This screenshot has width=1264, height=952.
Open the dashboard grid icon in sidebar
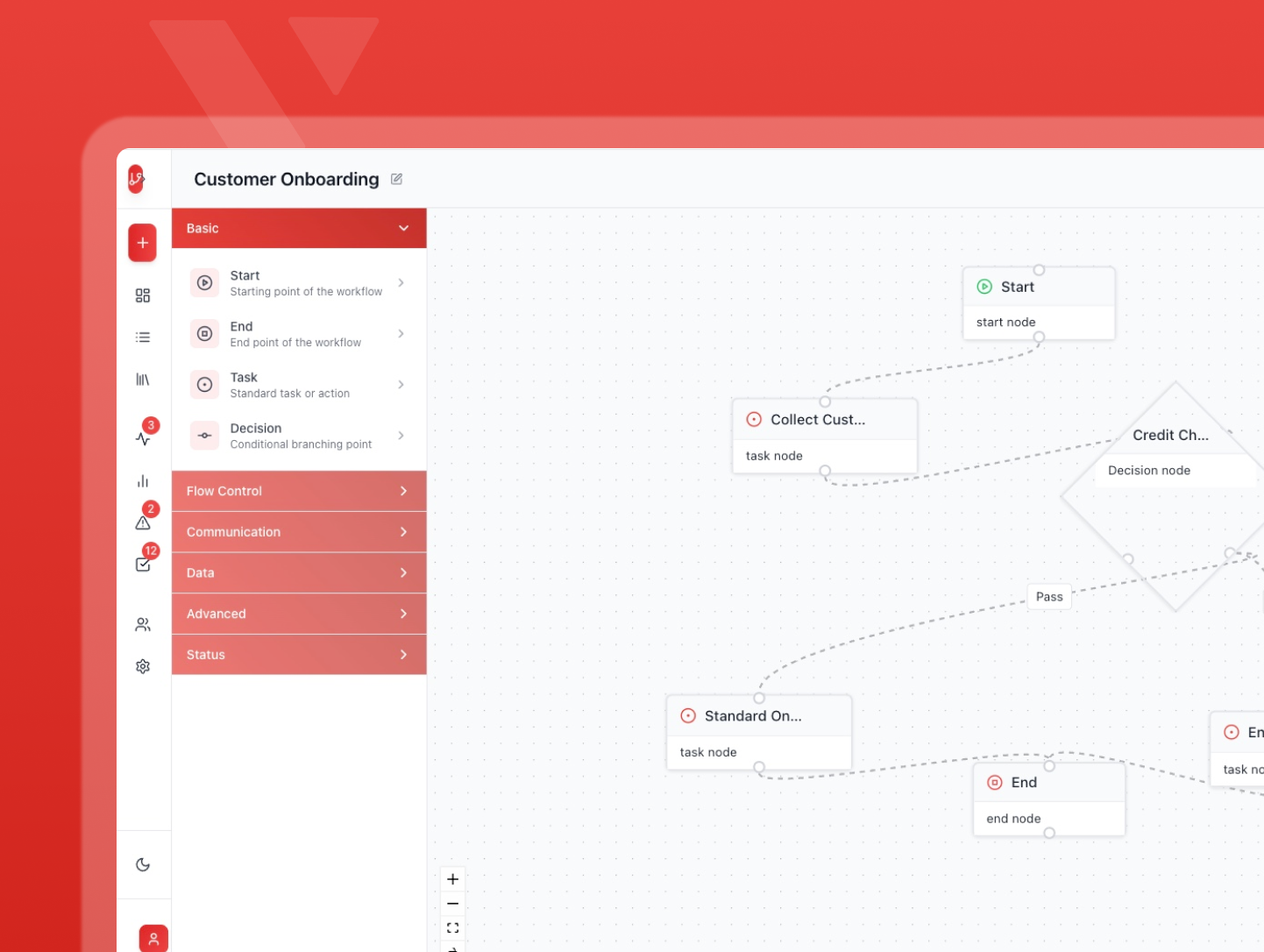coord(143,295)
